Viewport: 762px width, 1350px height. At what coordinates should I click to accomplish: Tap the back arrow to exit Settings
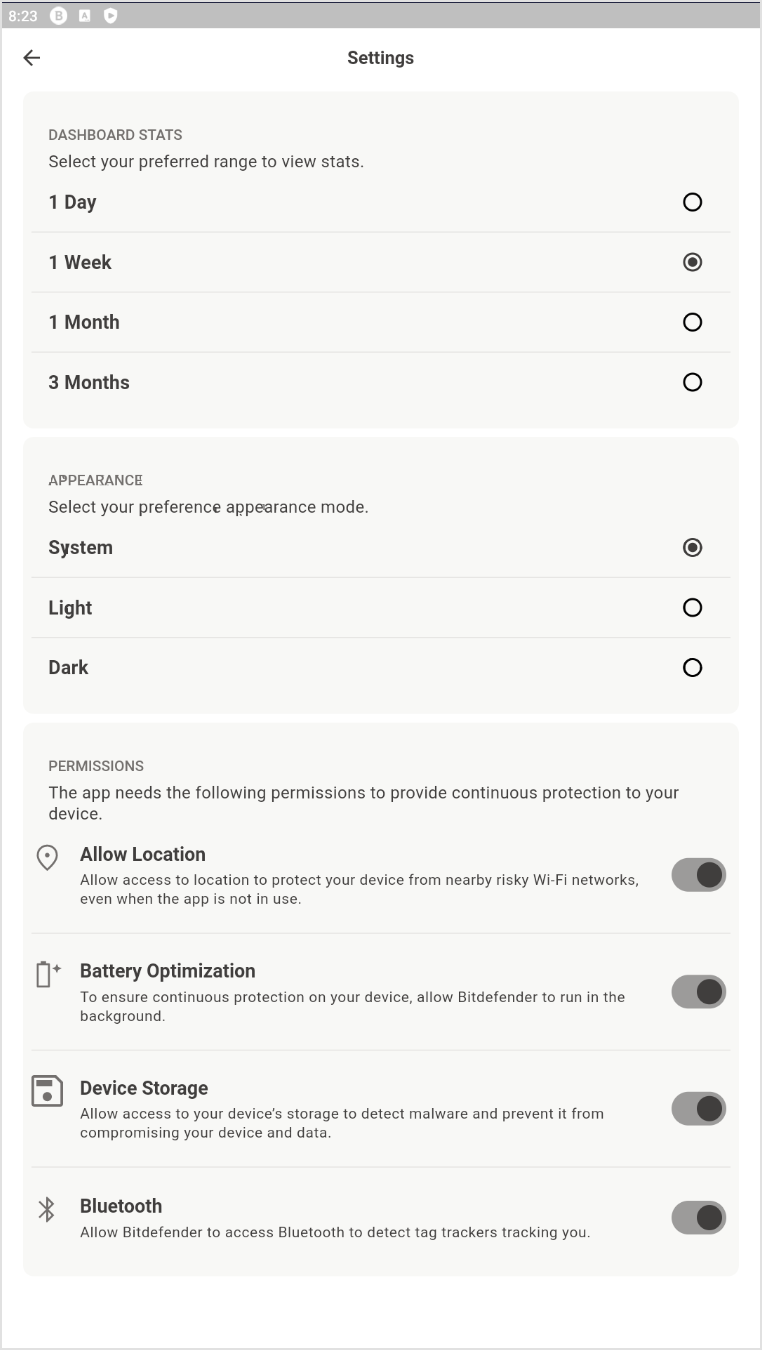click(x=31, y=57)
